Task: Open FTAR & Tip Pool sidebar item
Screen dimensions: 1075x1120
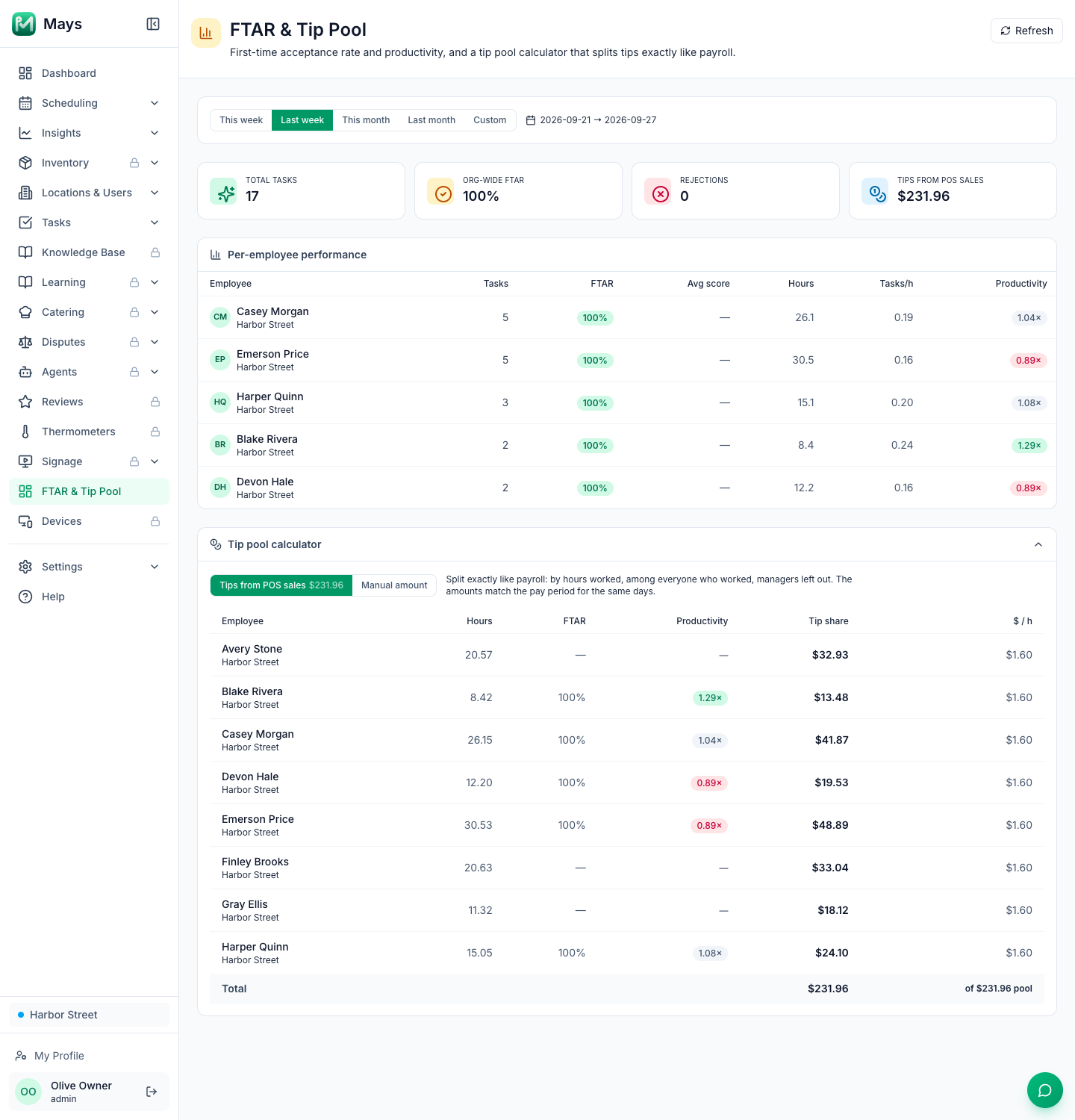Action: pyautogui.click(x=89, y=491)
